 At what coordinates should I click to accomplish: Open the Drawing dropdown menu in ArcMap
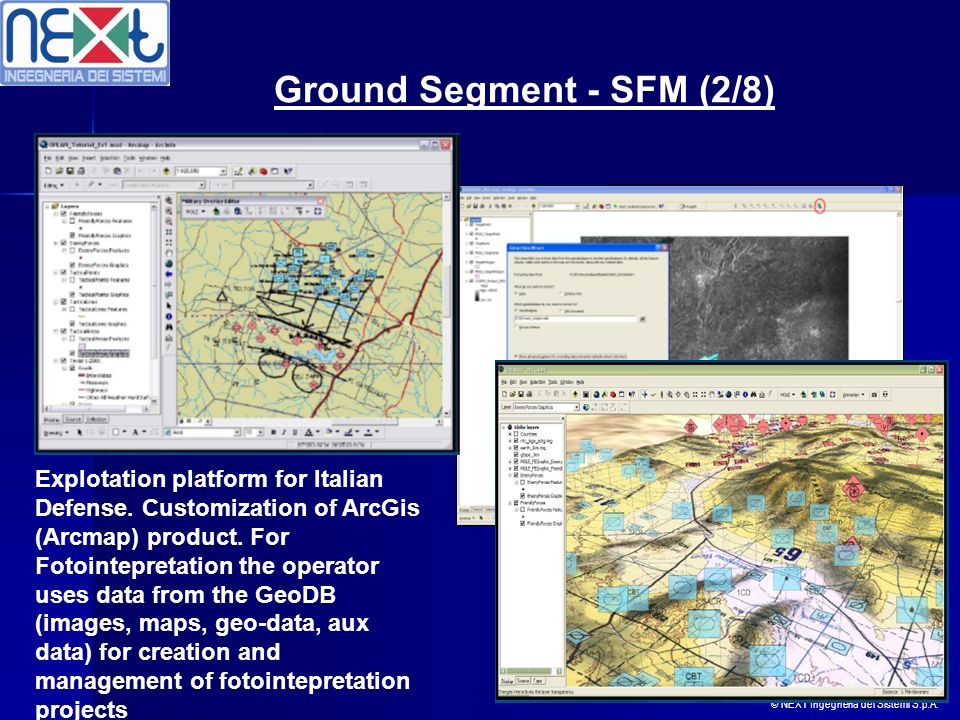point(56,433)
